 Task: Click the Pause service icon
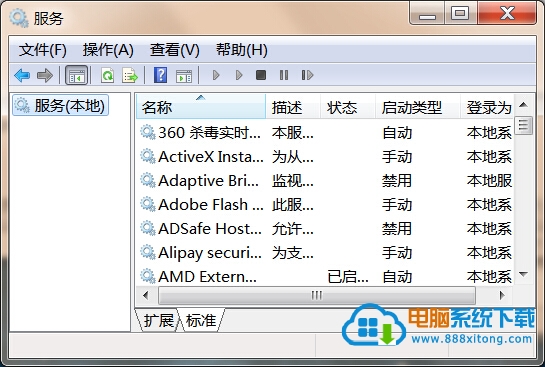(x=284, y=75)
